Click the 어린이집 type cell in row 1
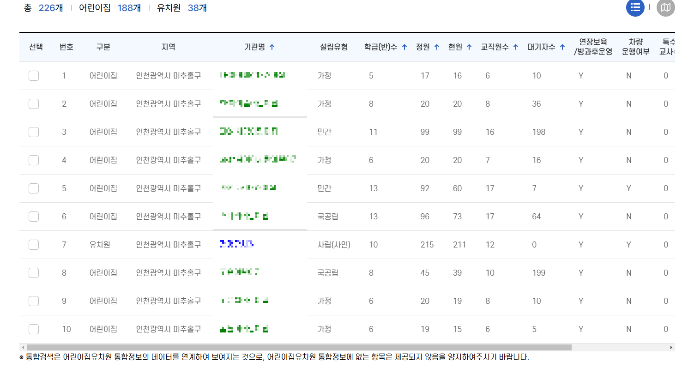The width and height of the screenshot is (700, 368). pyautogui.click(x=103, y=75)
